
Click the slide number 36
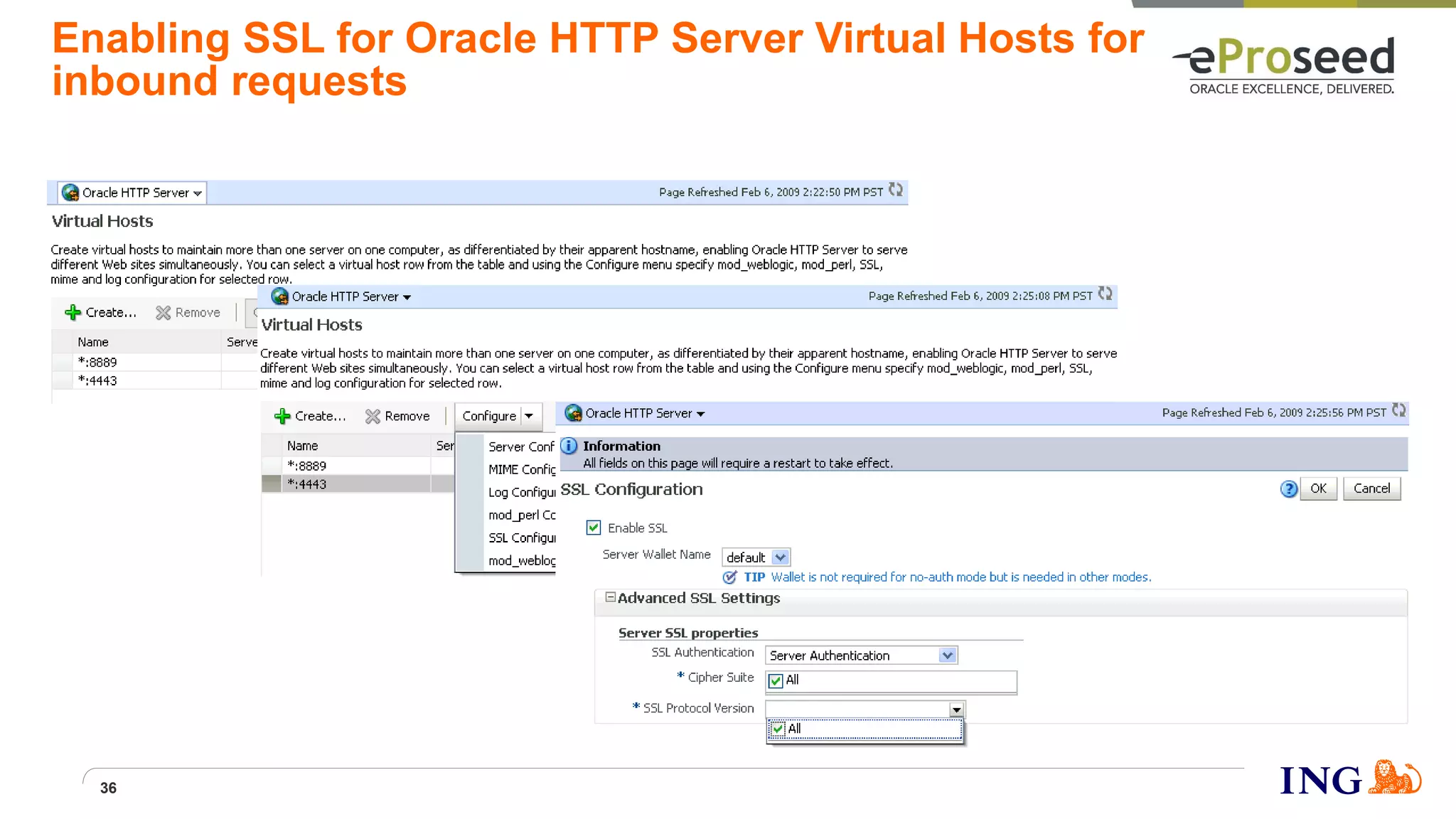(108, 788)
